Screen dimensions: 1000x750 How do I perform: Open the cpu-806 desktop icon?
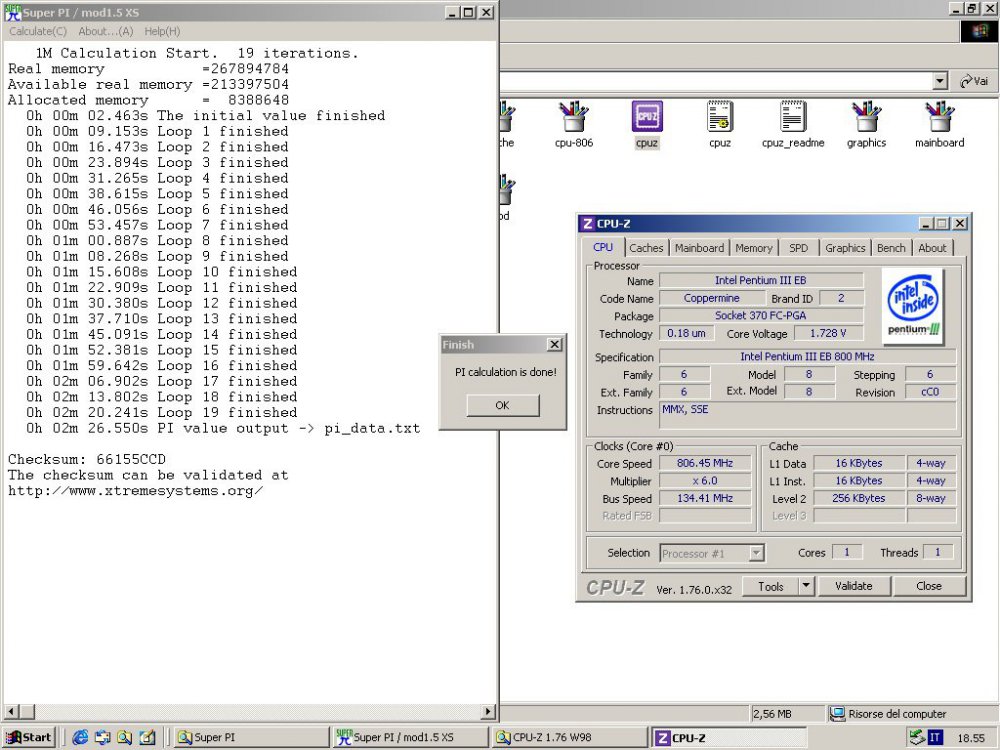pos(573,120)
